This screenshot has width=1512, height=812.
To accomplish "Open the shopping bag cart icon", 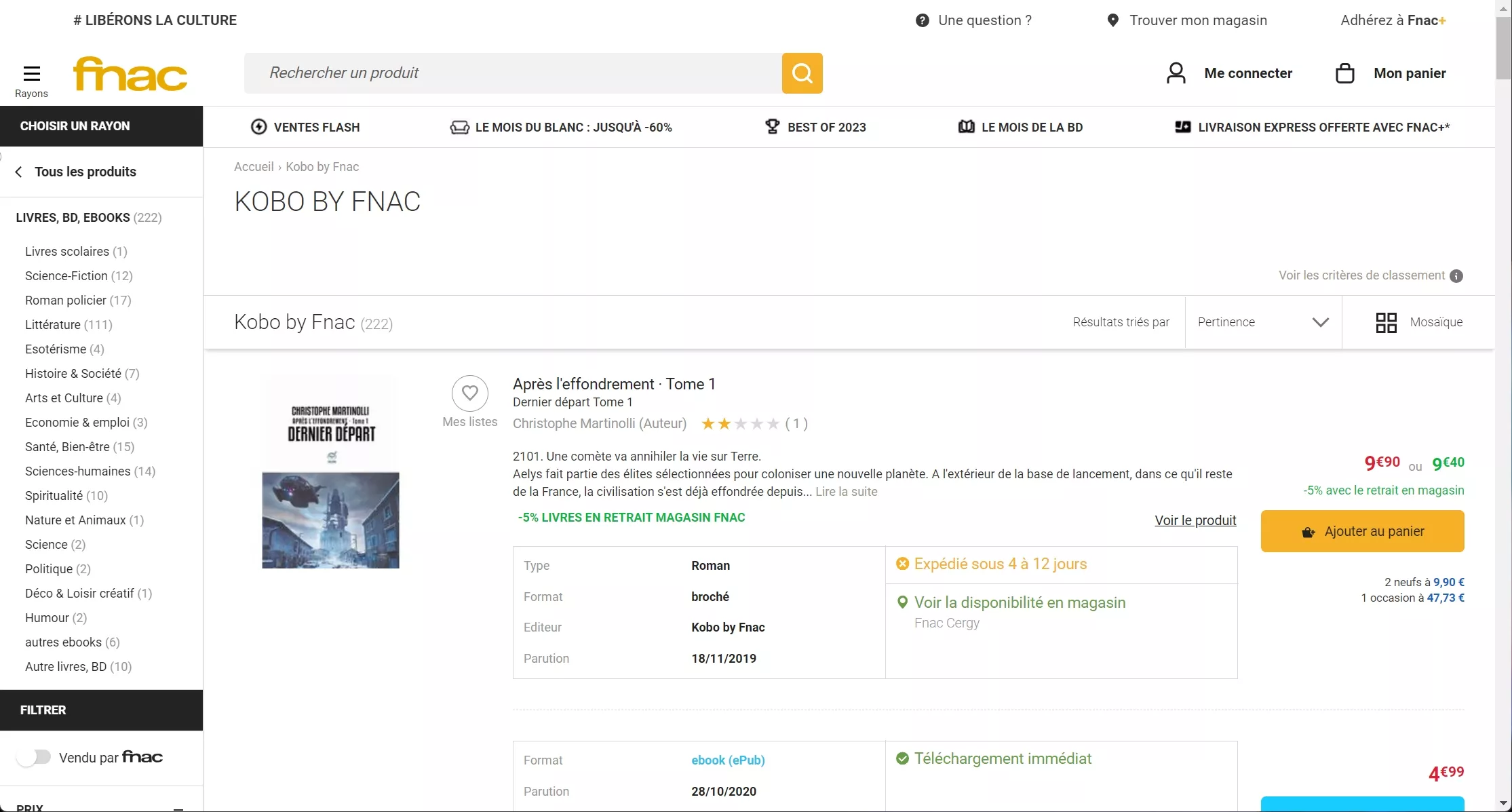I will tap(1344, 73).
